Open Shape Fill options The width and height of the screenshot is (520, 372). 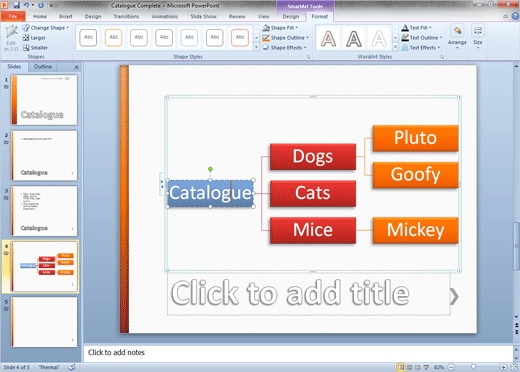(280, 28)
